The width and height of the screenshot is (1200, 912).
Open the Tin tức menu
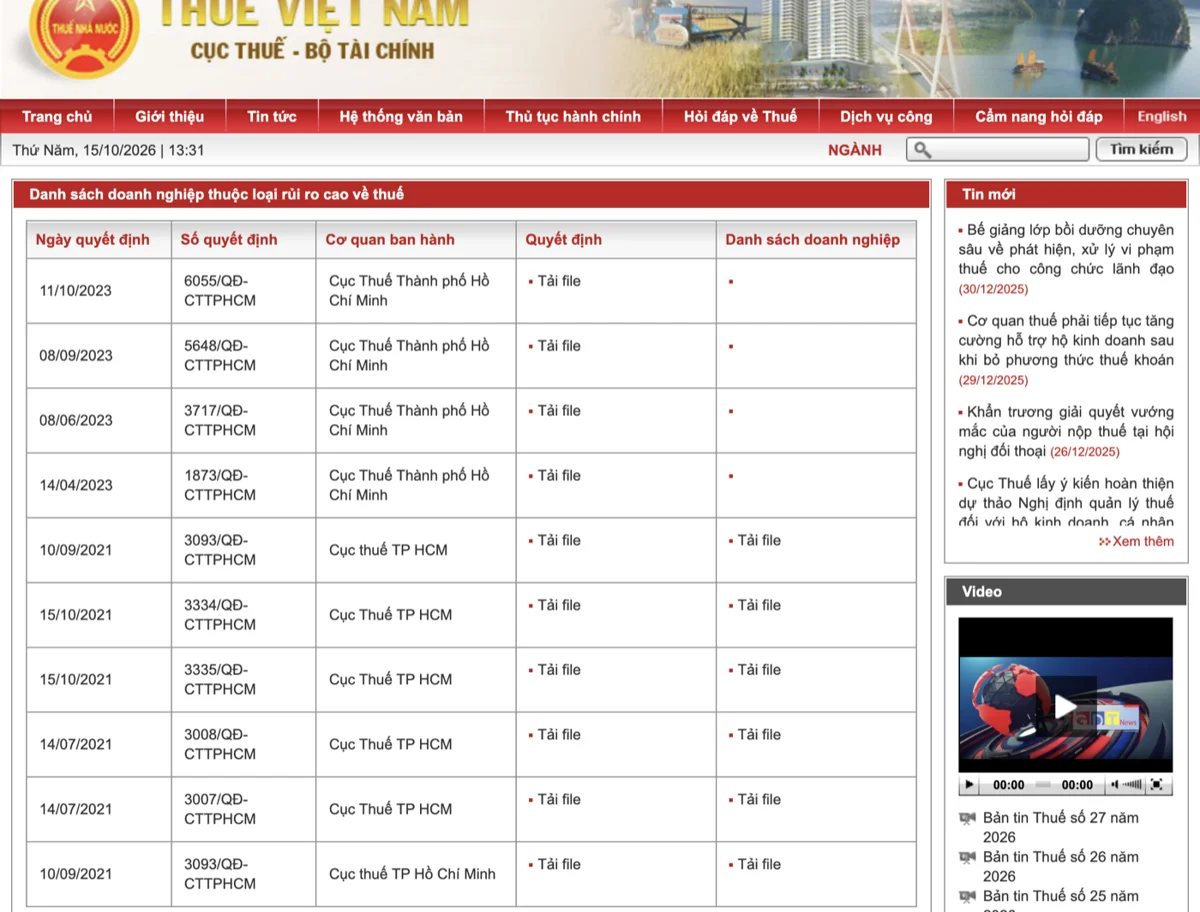coord(272,117)
